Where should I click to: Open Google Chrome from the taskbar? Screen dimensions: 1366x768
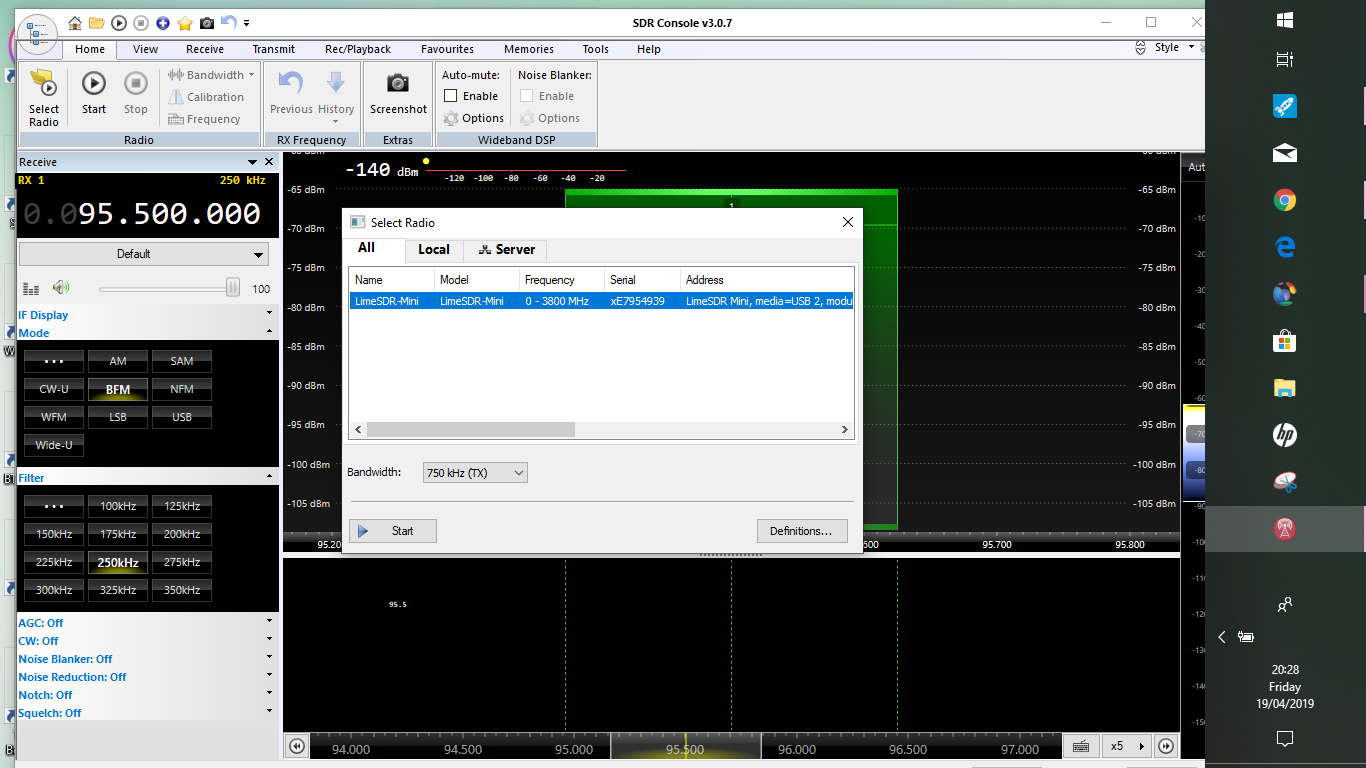pyautogui.click(x=1285, y=201)
